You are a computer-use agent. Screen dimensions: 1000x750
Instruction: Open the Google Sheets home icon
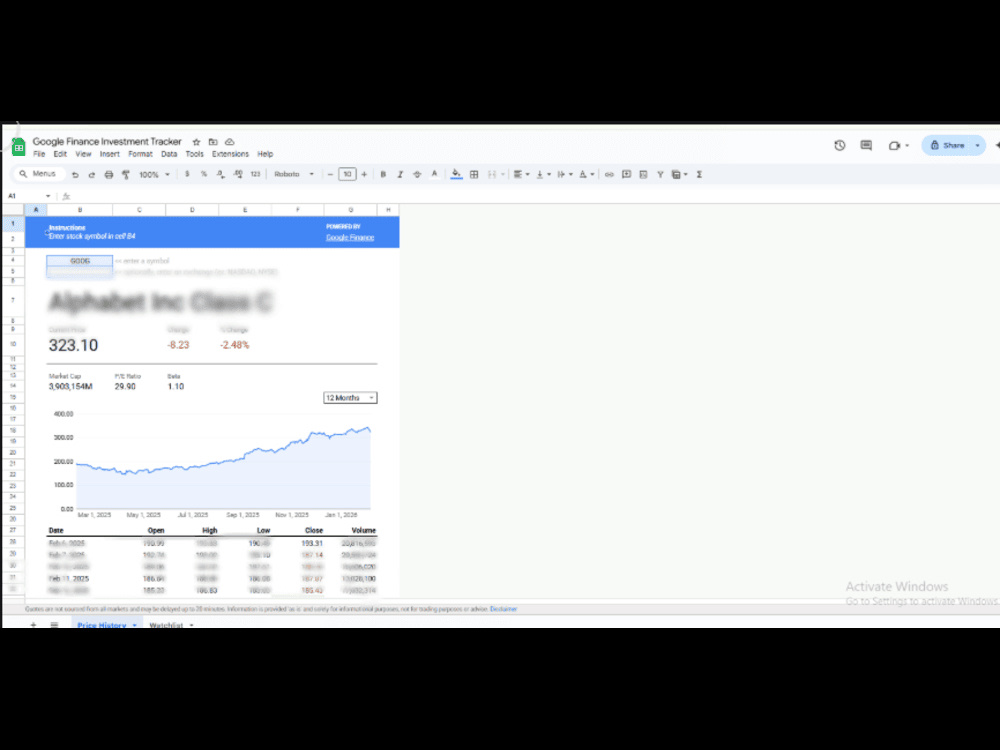click(x=18, y=147)
